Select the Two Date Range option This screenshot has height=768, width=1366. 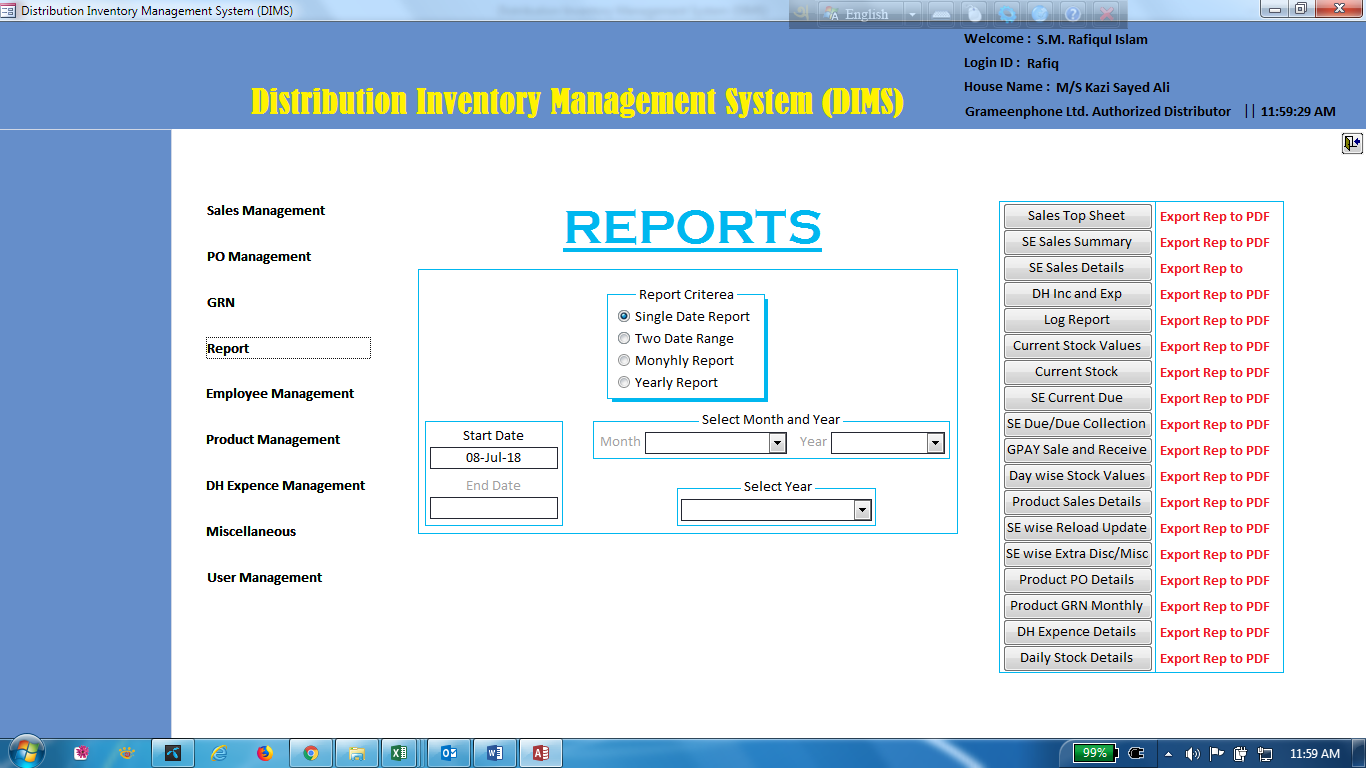pyautogui.click(x=624, y=339)
